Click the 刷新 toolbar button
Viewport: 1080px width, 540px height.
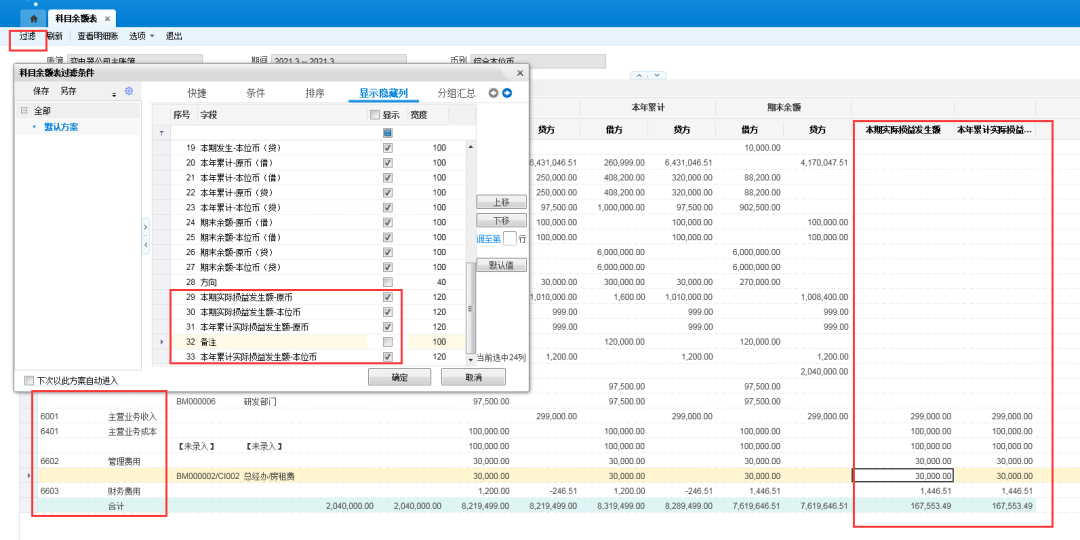coord(55,36)
